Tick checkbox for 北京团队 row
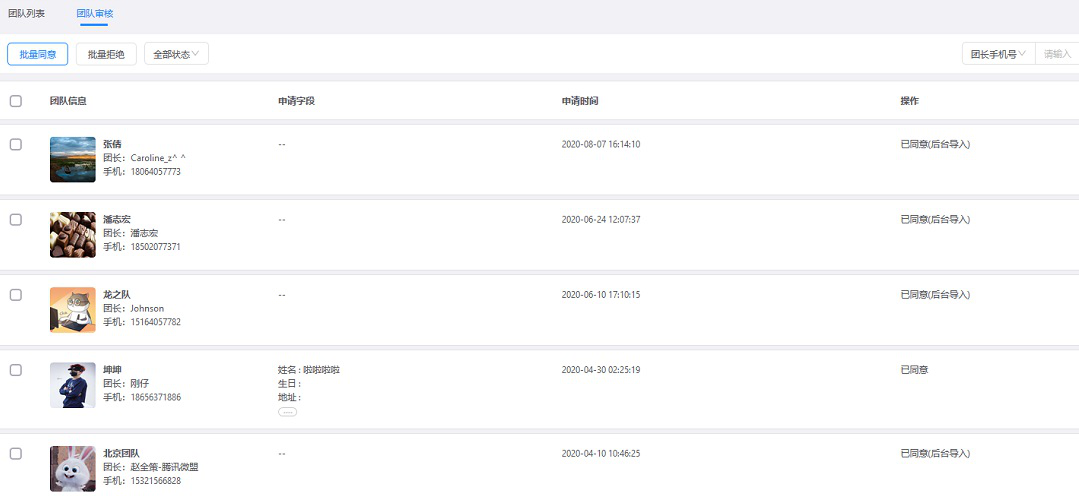 click(16, 453)
